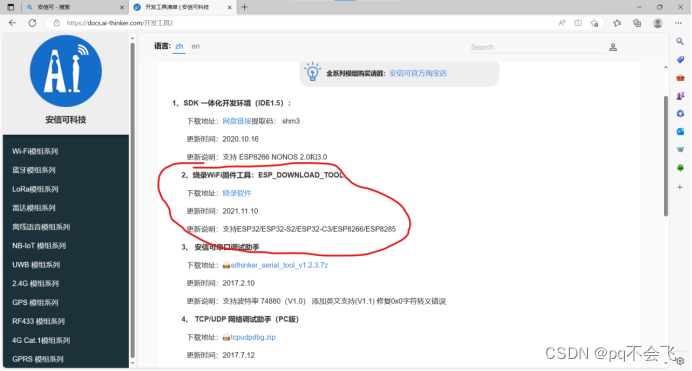
Task: Open the shopping tag icon in sidebar
Action: (x=680, y=60)
